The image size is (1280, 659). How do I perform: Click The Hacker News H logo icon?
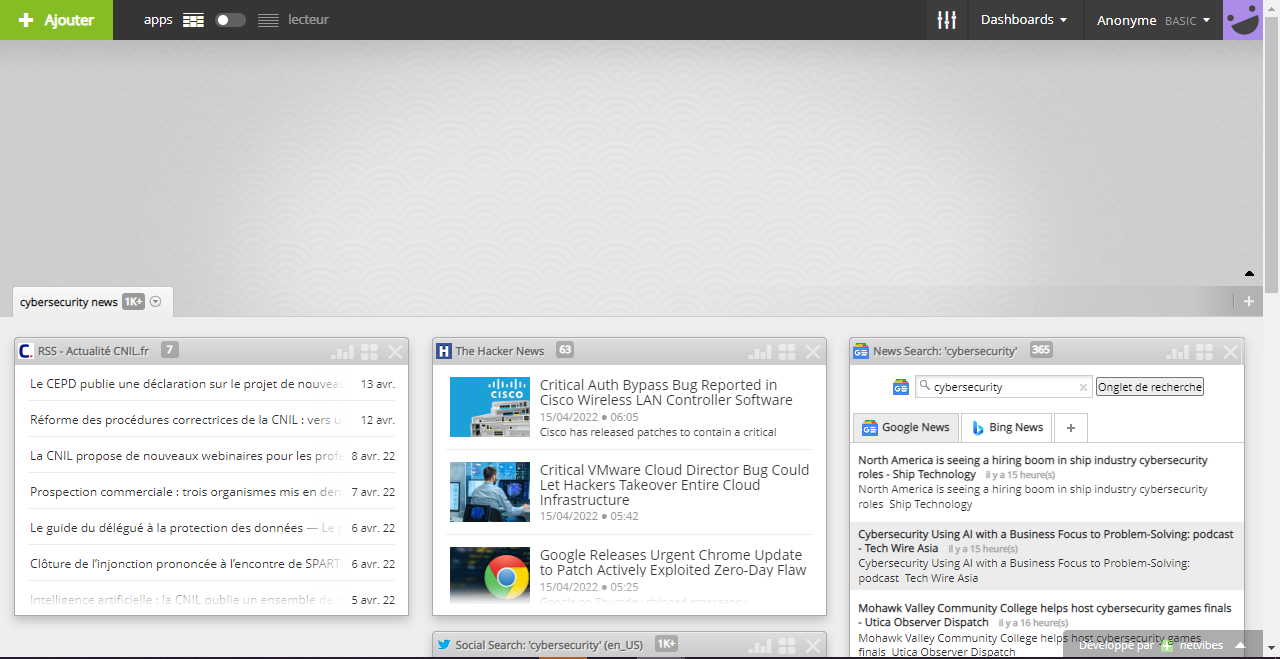coord(444,351)
